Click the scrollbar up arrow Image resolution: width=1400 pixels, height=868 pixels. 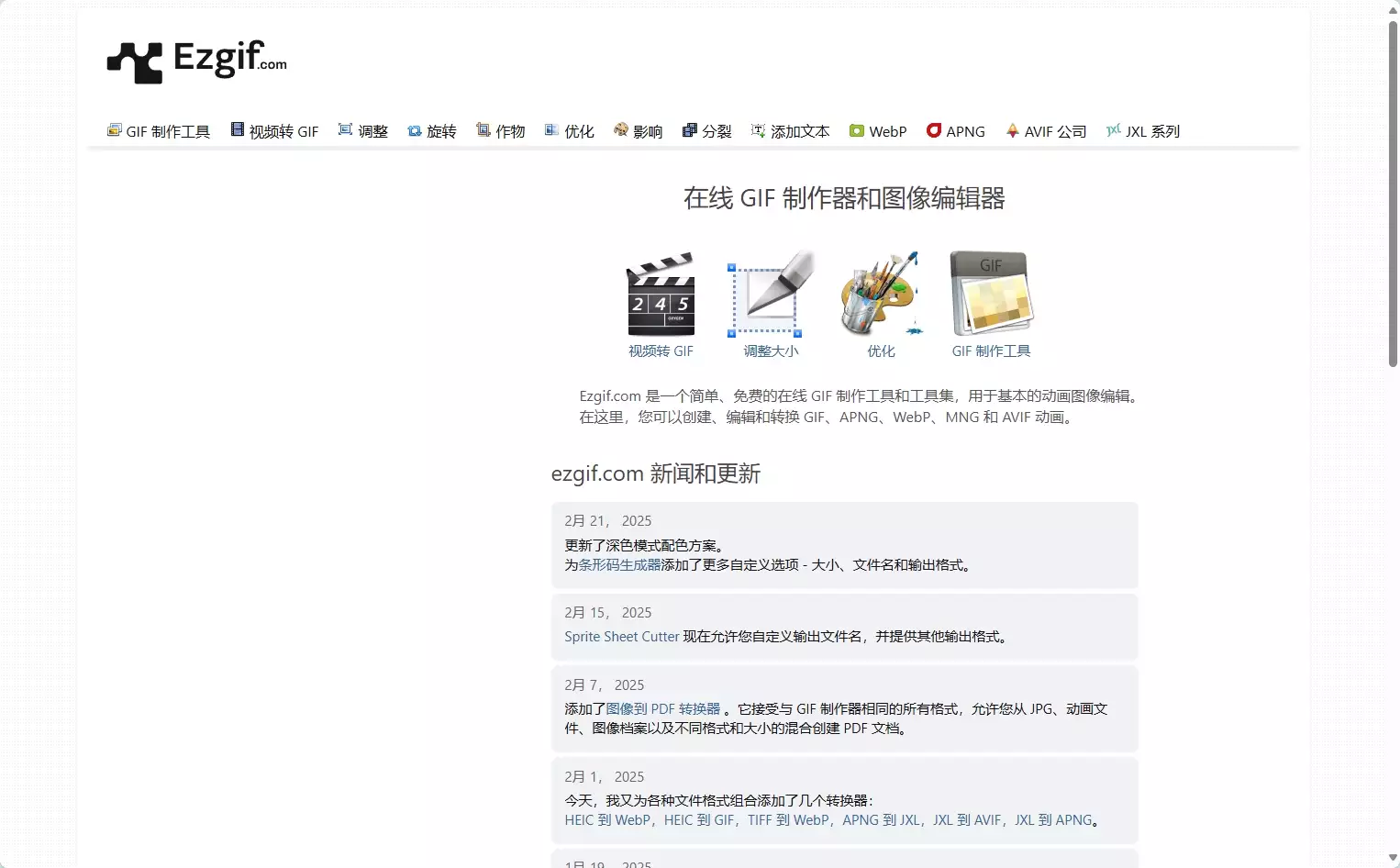(x=1393, y=9)
